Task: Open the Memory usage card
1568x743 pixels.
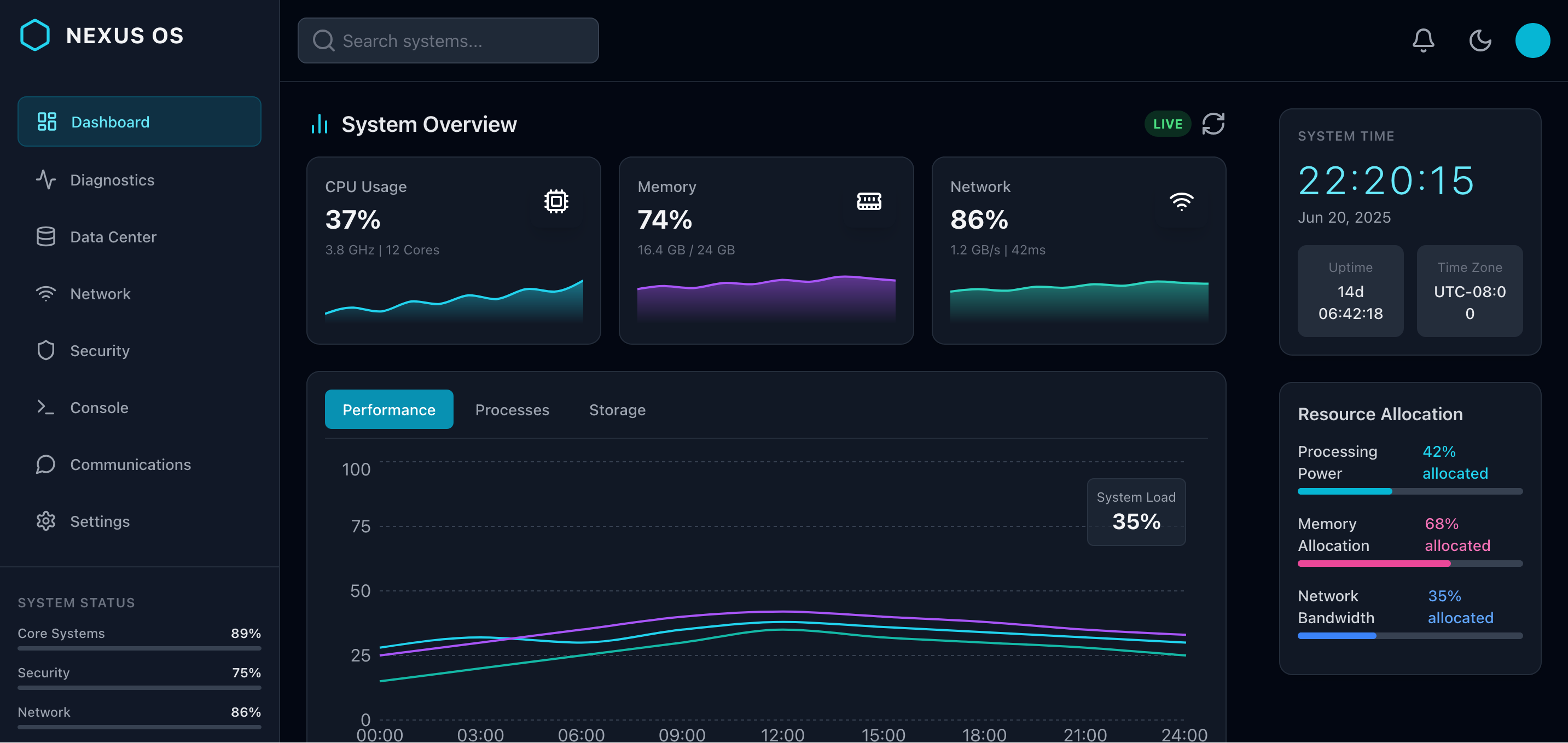Action: click(766, 251)
